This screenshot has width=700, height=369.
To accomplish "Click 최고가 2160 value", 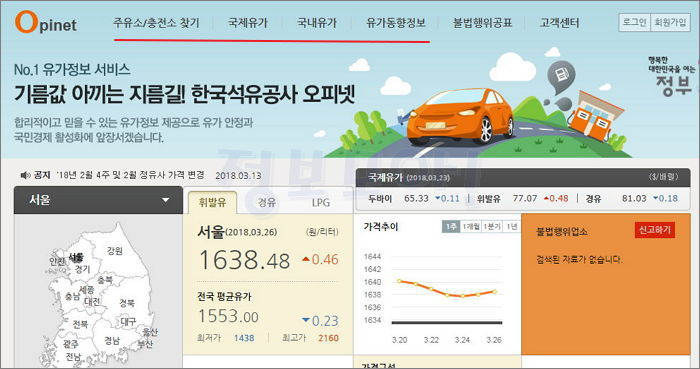I will tap(329, 338).
